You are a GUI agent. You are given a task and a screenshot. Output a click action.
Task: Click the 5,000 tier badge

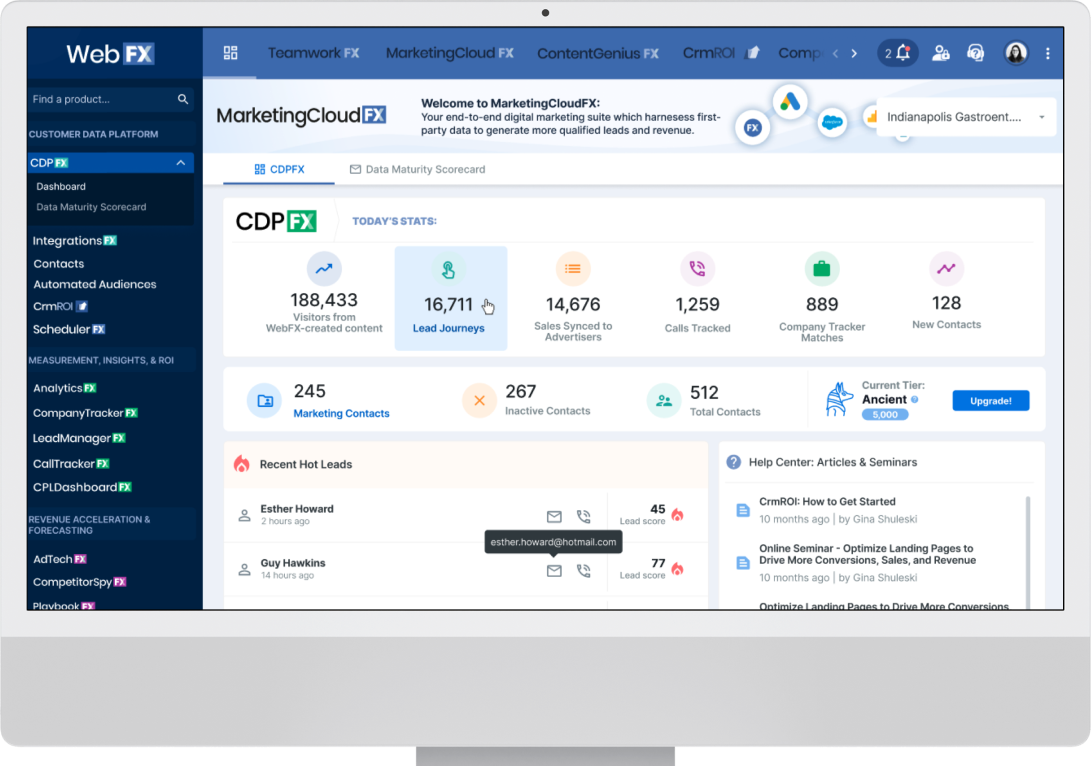coord(885,415)
